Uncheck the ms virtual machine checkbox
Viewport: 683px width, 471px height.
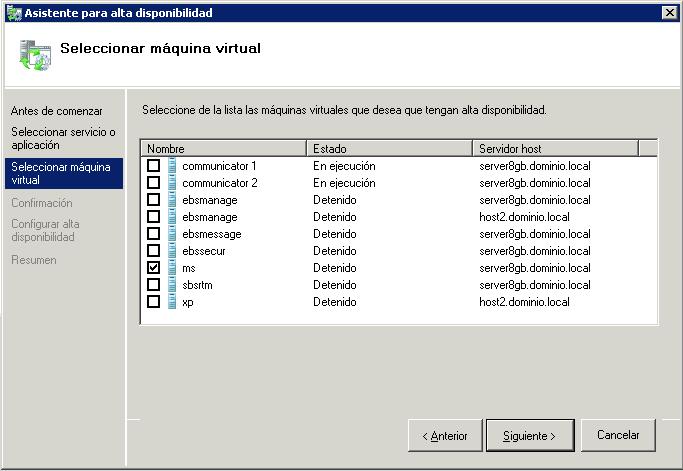tap(153, 268)
